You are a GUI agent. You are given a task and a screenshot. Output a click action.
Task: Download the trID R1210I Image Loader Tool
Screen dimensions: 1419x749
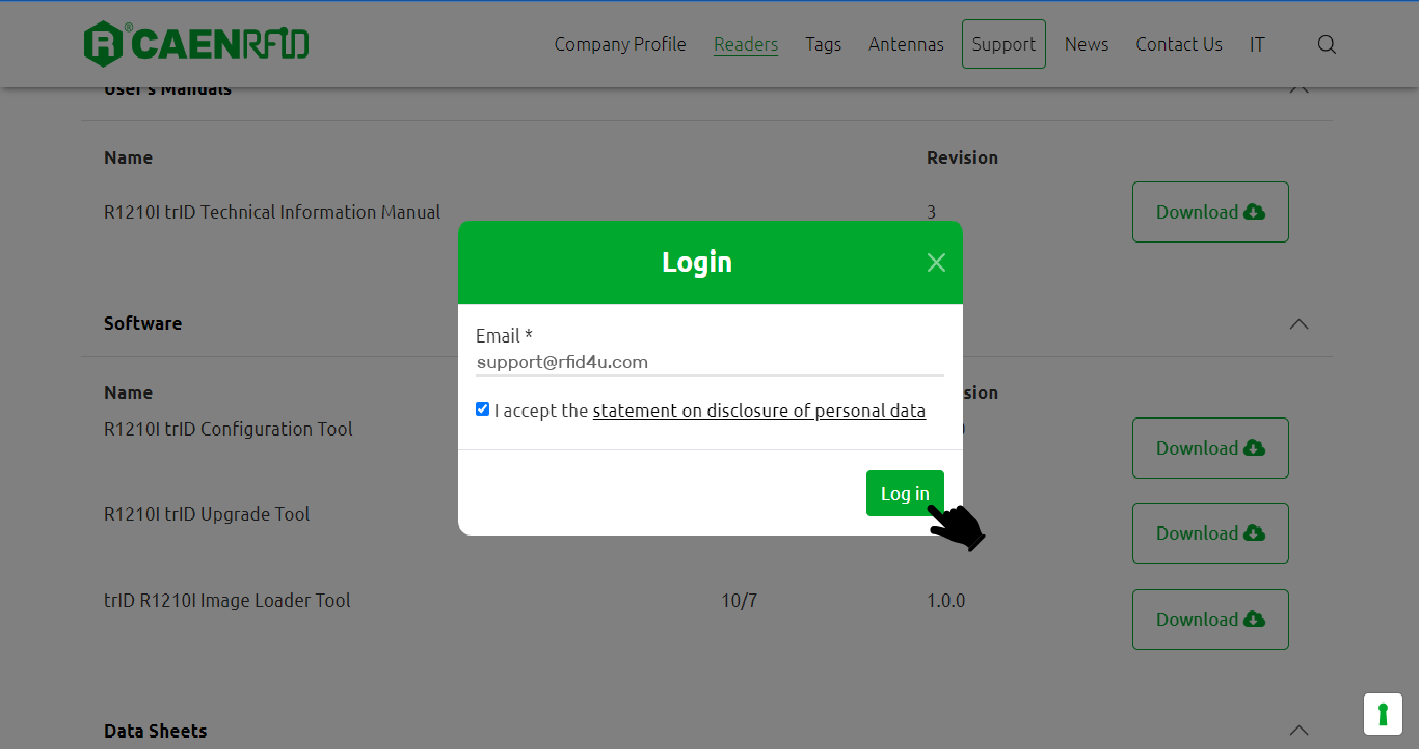(x=1209, y=620)
